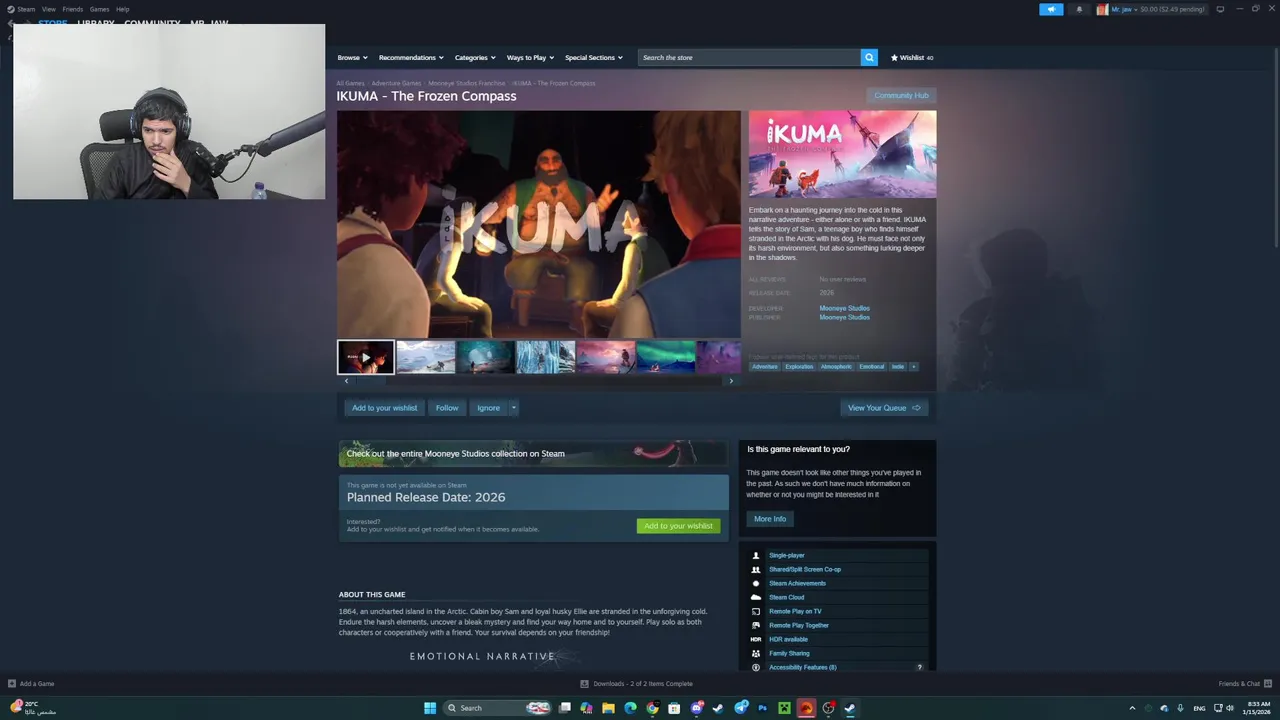The width and height of the screenshot is (1280, 720).
Task: Open dropdown arrow next to Ignore
Action: point(514,408)
